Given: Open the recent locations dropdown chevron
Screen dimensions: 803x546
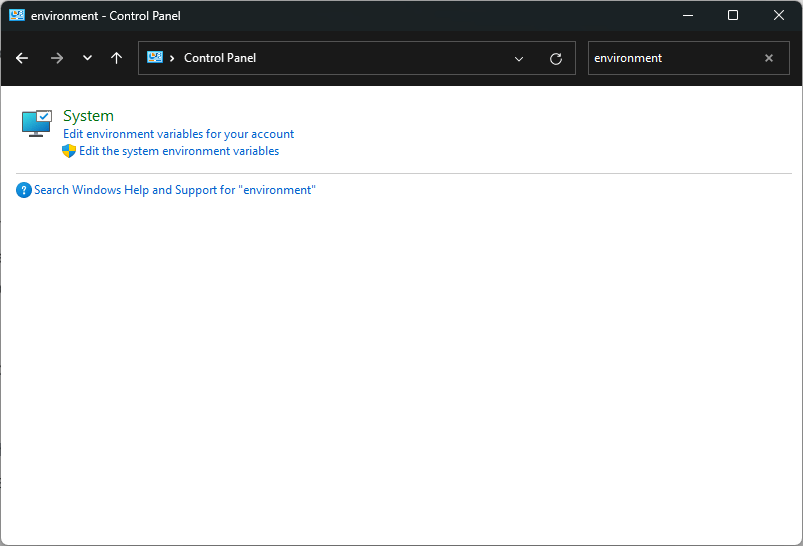Looking at the screenshot, I should tap(88, 58).
